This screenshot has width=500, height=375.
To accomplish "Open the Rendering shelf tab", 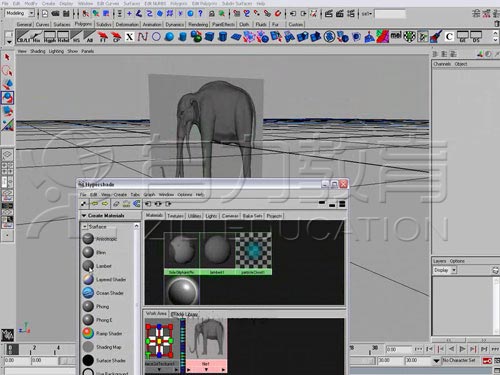I will [198, 24].
